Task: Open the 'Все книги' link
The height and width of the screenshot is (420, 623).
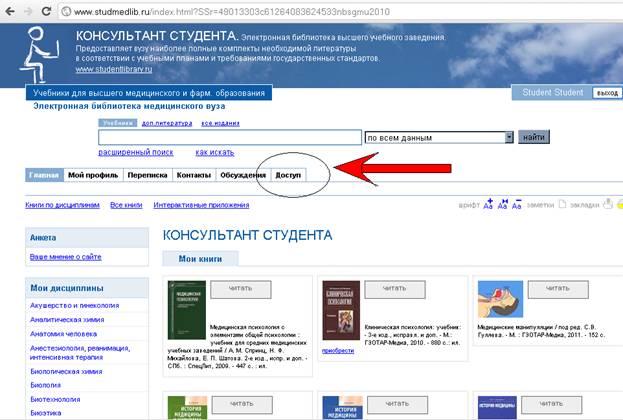Action: click(x=126, y=205)
